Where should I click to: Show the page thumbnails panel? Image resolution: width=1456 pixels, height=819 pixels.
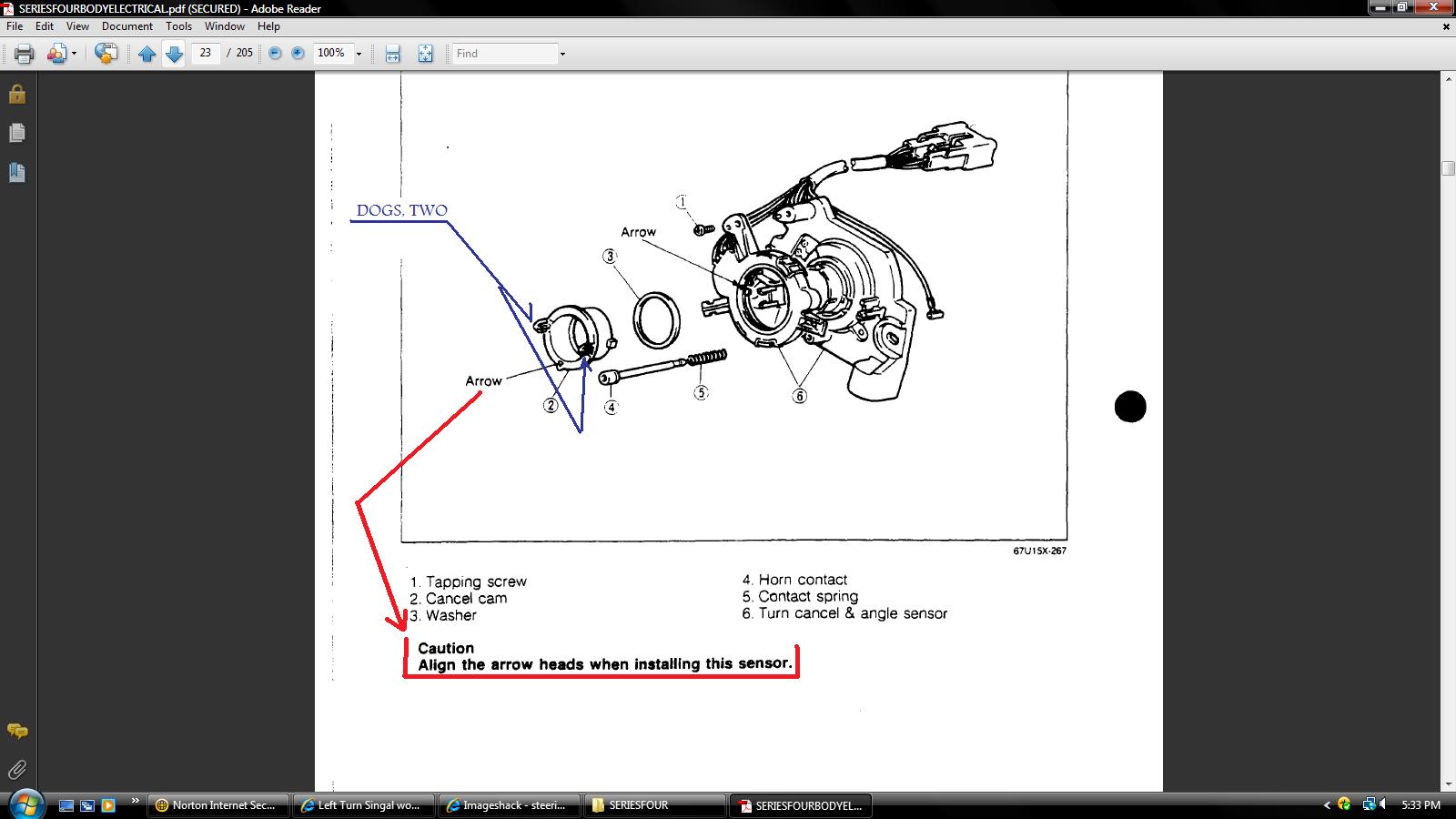[16, 133]
